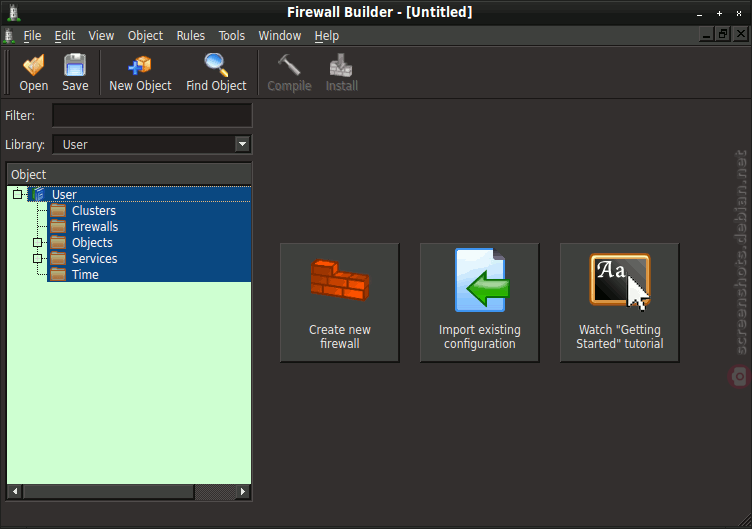This screenshot has height=529, width=752.
Task: Select the "Clusters" tree row label
Action: point(94,211)
